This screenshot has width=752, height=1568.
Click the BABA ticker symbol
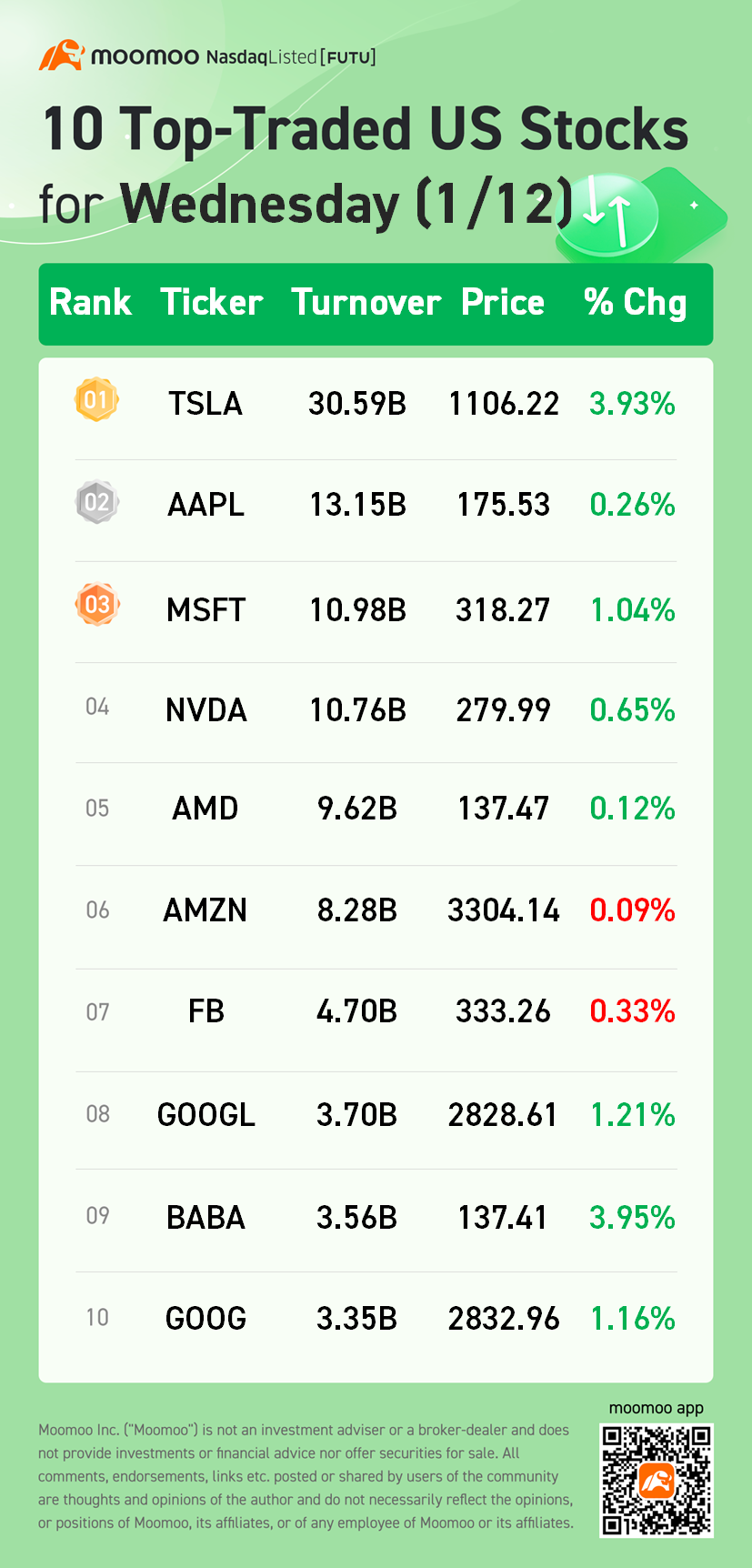point(206,1217)
